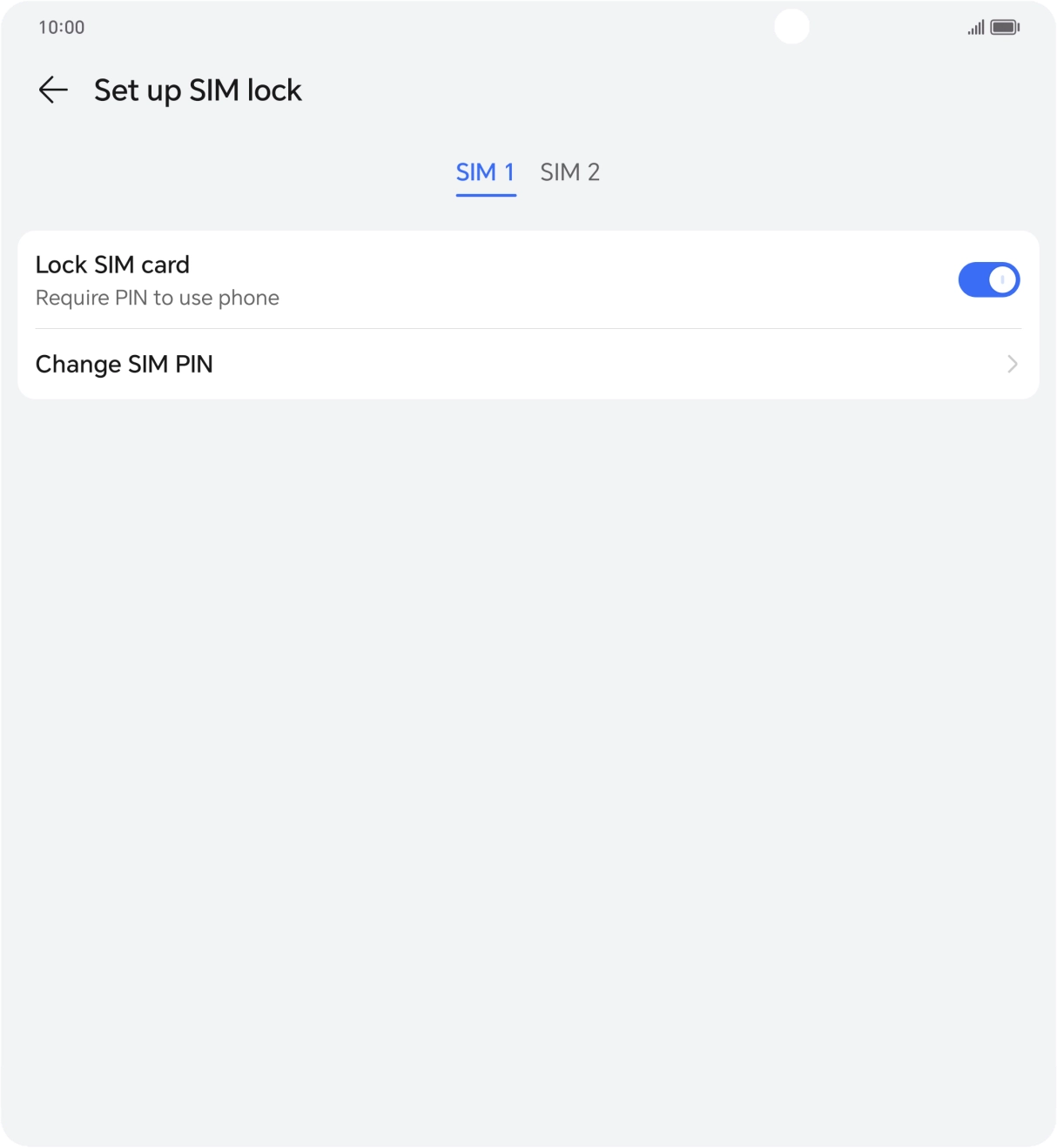
Task: Select the SIM 1 tab
Action: 486,173
